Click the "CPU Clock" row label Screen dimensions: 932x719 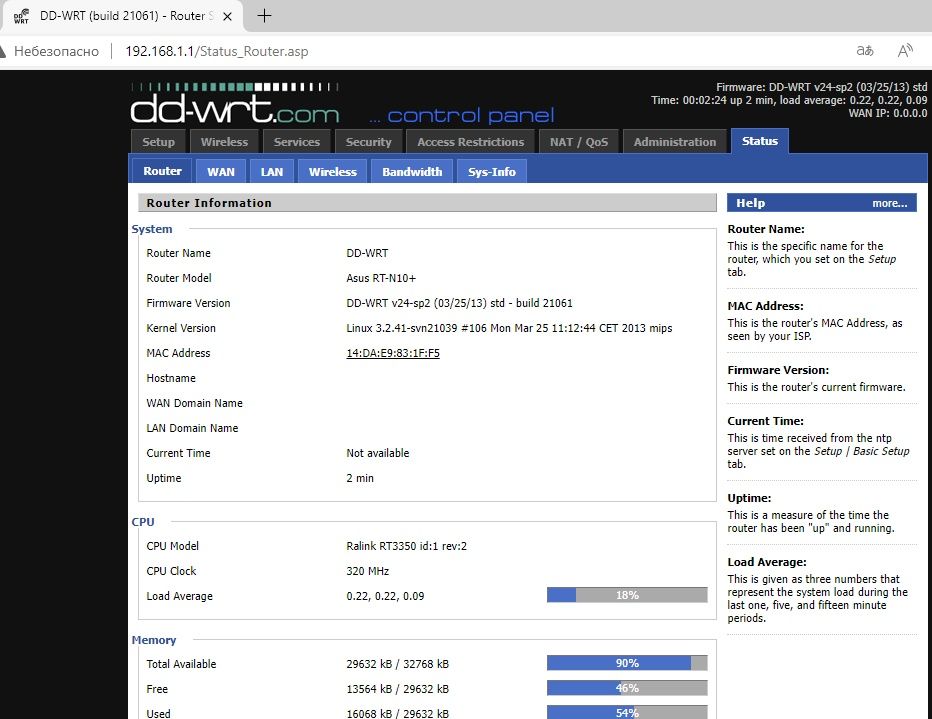171,571
